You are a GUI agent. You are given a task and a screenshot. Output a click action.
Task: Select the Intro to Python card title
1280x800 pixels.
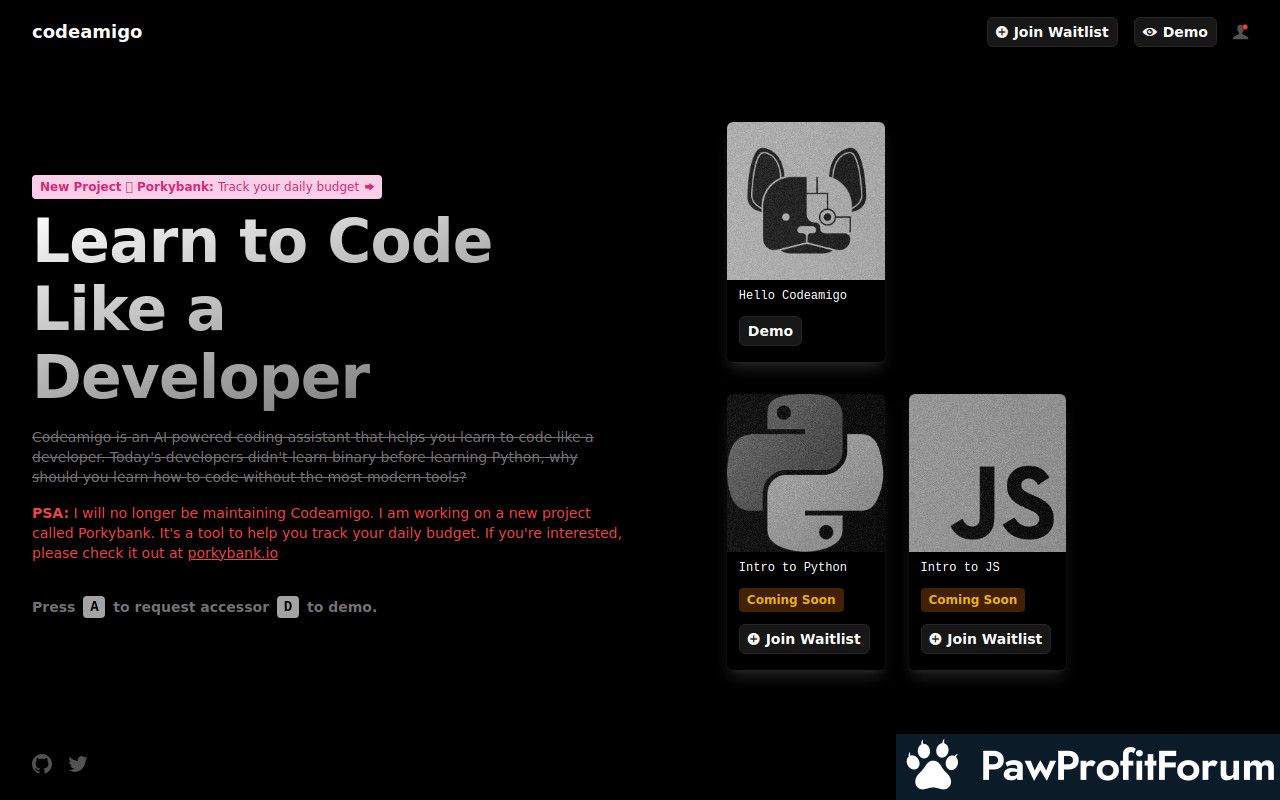792,567
